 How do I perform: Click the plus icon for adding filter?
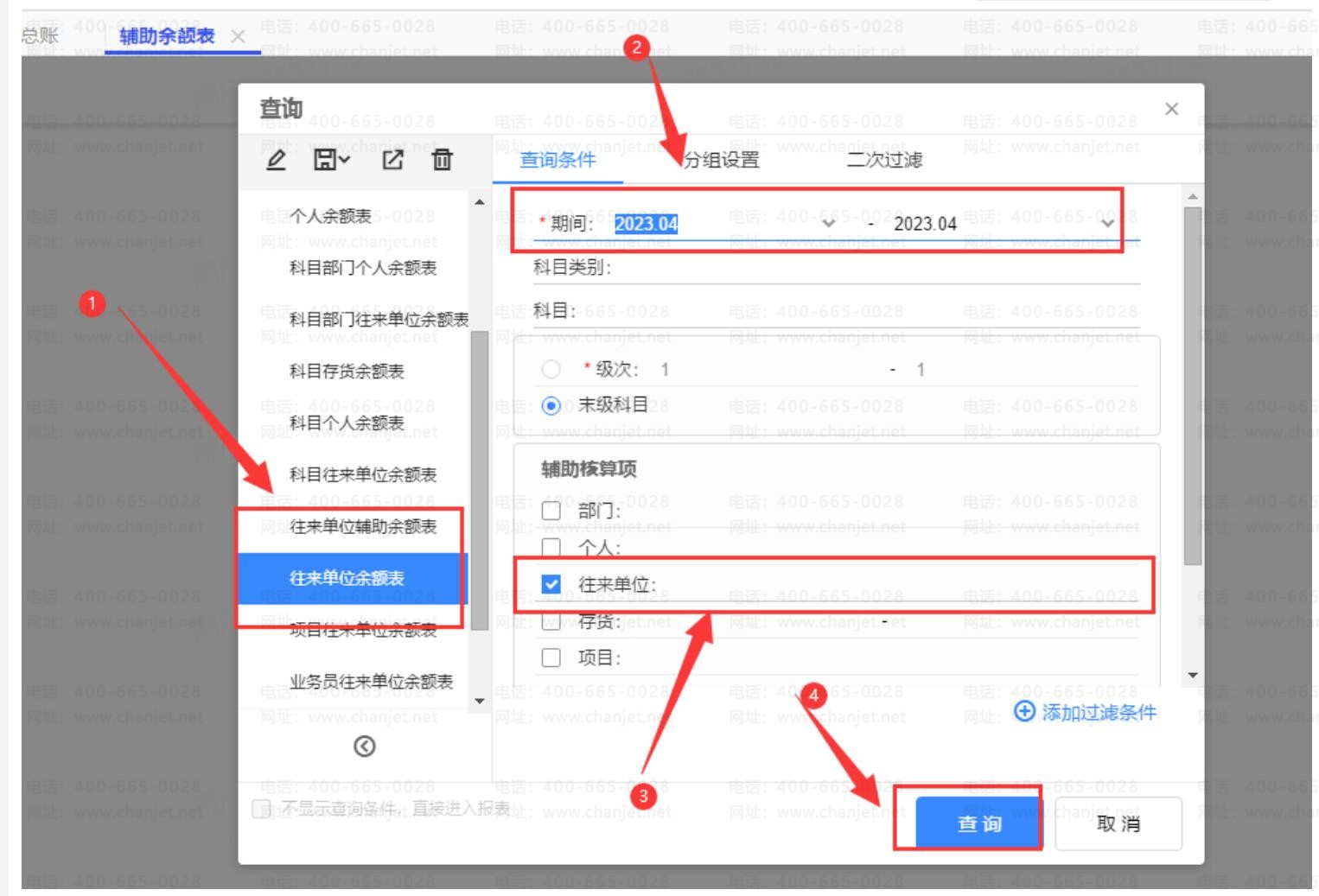(1024, 711)
